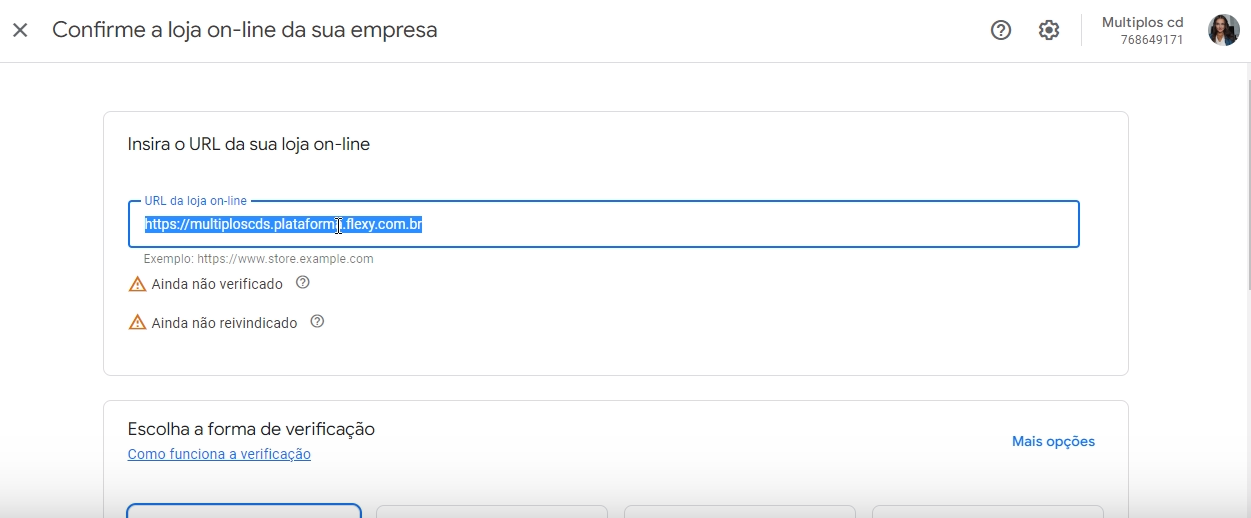Image resolution: width=1251 pixels, height=518 pixels.
Task: Click the help icon beside Ainda não verificado
Action: [303, 283]
